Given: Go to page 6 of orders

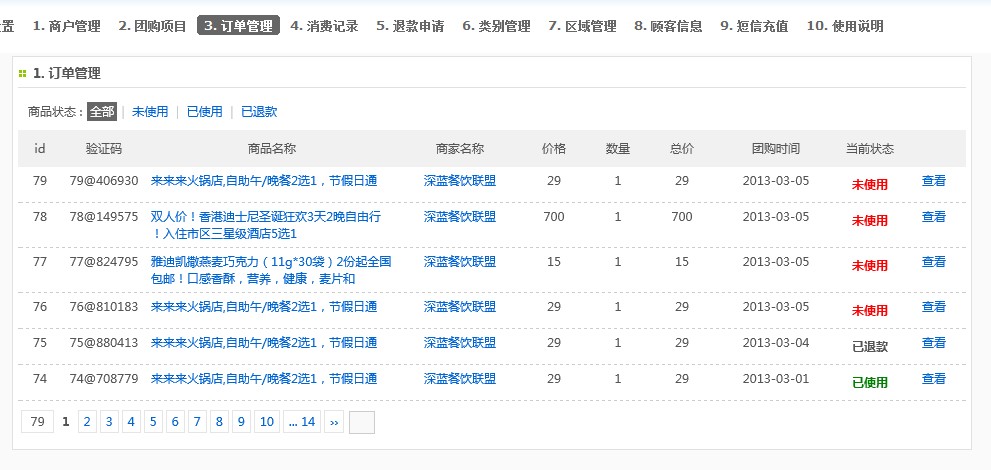Looking at the screenshot, I should (175, 421).
